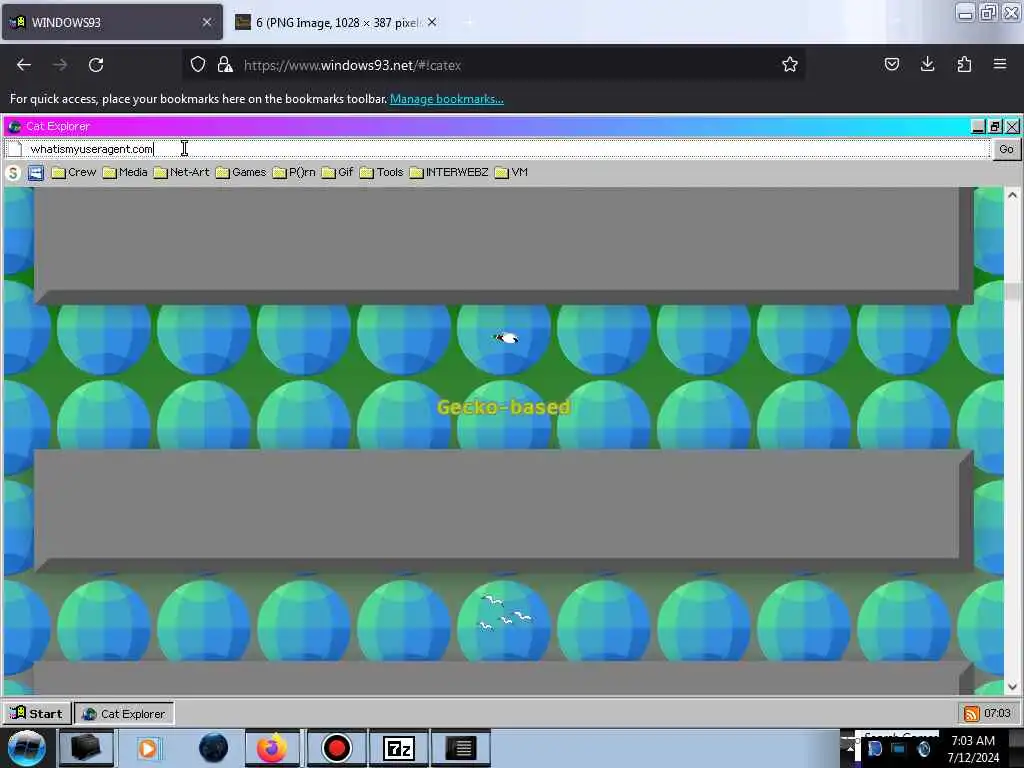Click scroll down arrow of Cat Explorer scrollbar

click(x=1012, y=686)
